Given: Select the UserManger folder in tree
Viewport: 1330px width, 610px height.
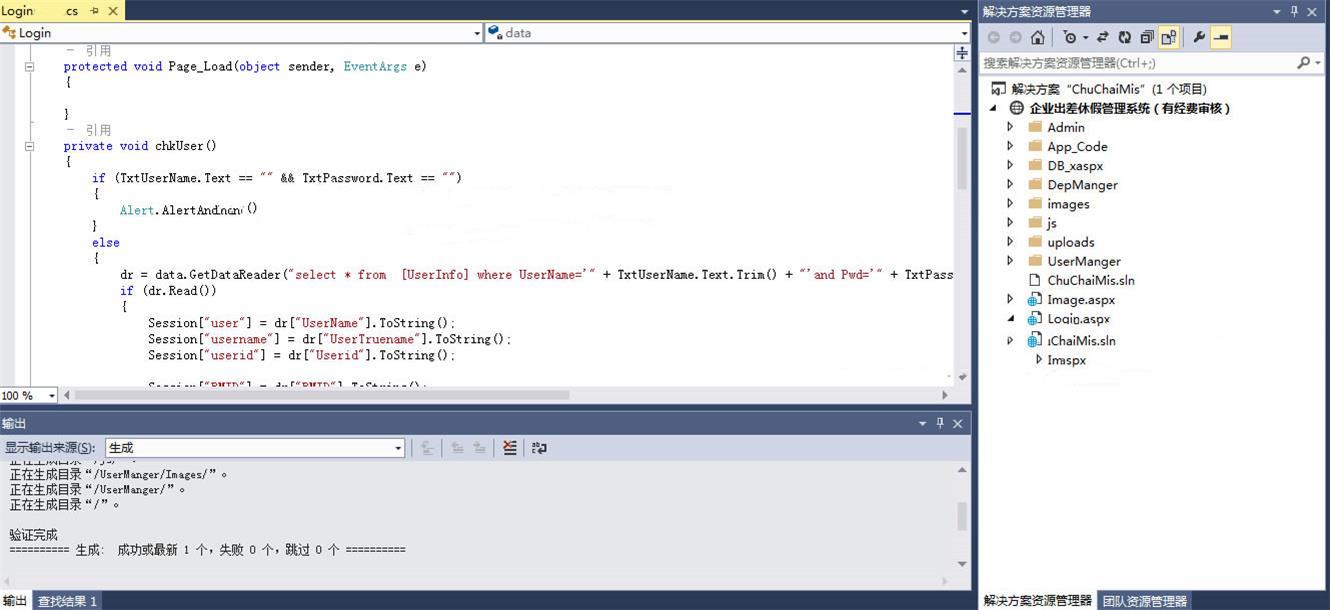Looking at the screenshot, I should coord(1083,261).
